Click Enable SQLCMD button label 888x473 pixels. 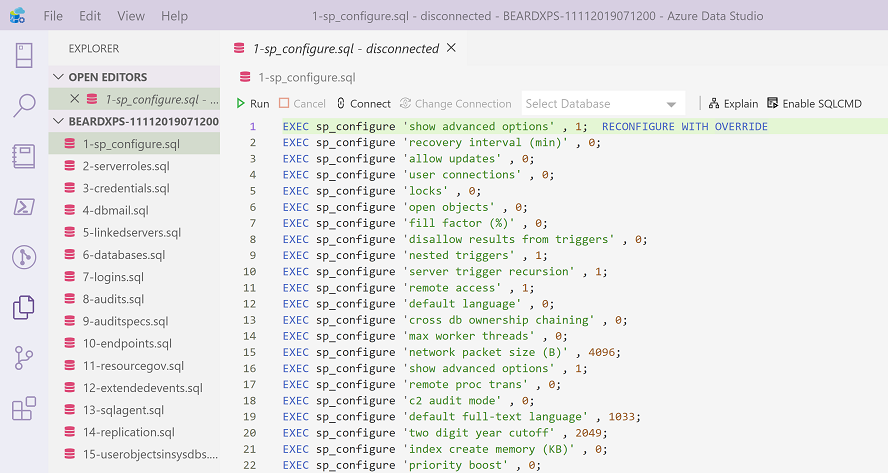(822, 104)
